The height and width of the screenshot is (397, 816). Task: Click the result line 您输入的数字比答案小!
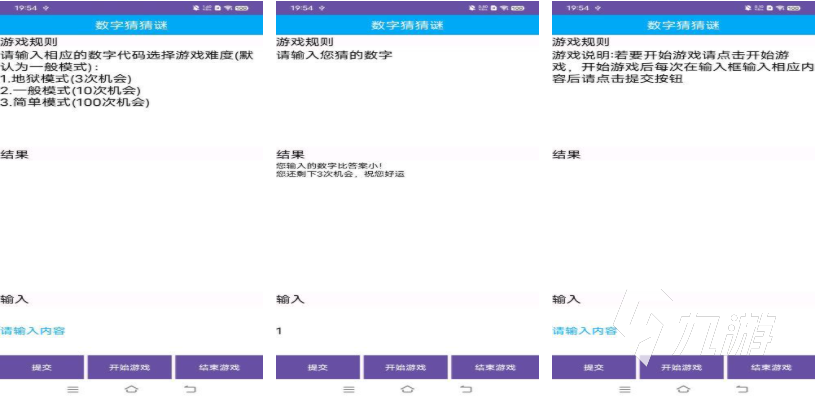coord(329,165)
